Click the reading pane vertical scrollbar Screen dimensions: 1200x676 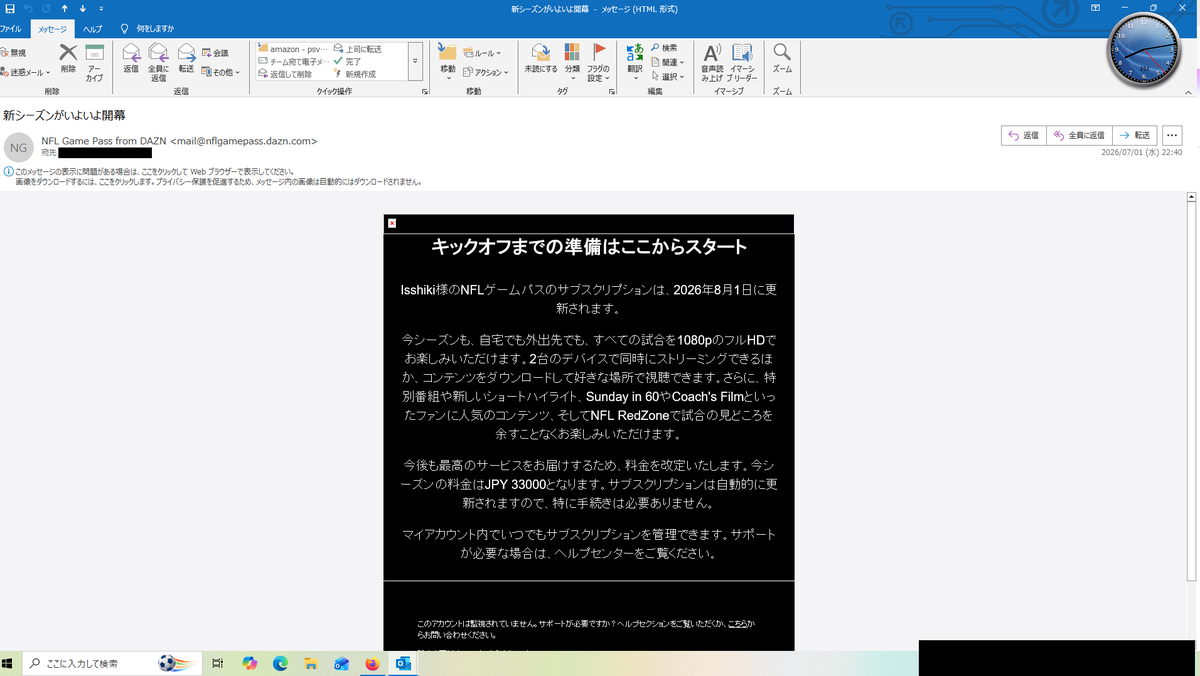(1191, 392)
